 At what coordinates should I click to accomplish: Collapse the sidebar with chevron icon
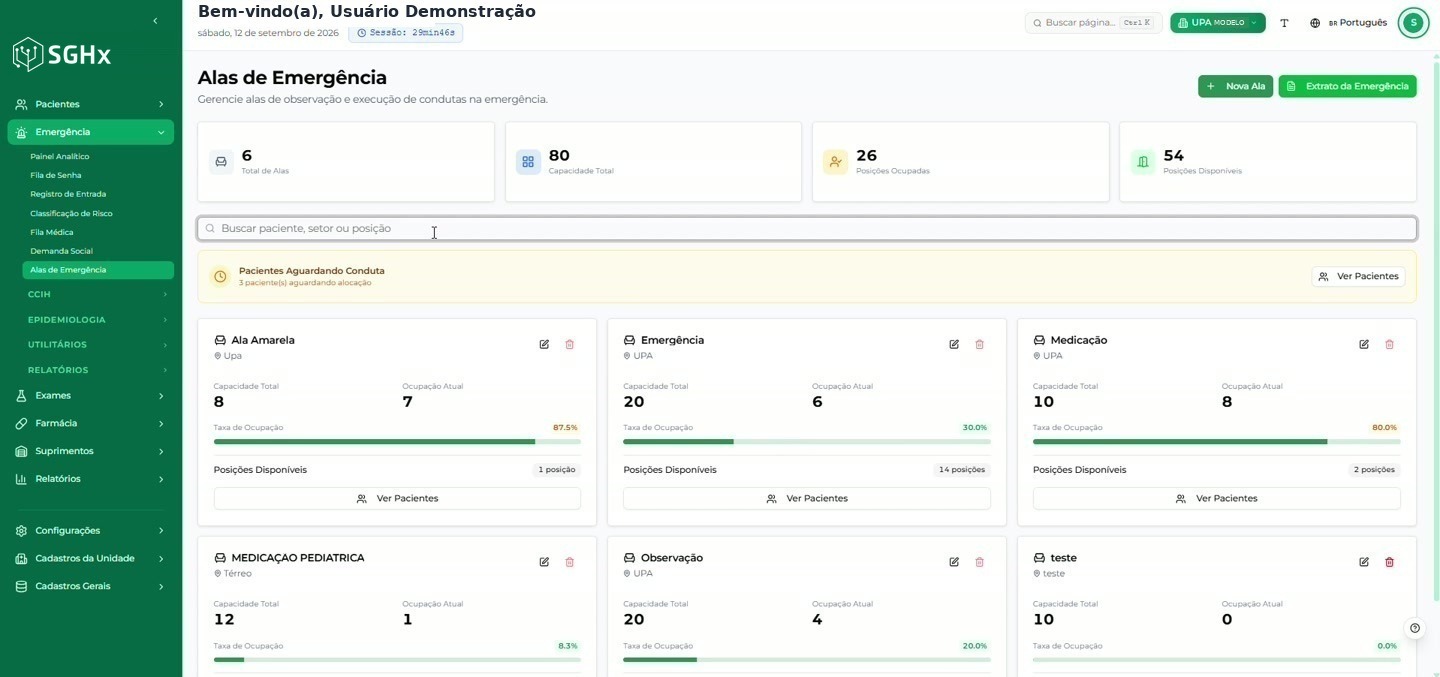tap(155, 21)
